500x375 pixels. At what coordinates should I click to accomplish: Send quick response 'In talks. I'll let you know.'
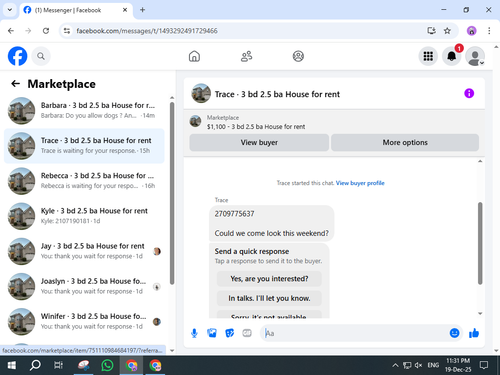pos(269,298)
